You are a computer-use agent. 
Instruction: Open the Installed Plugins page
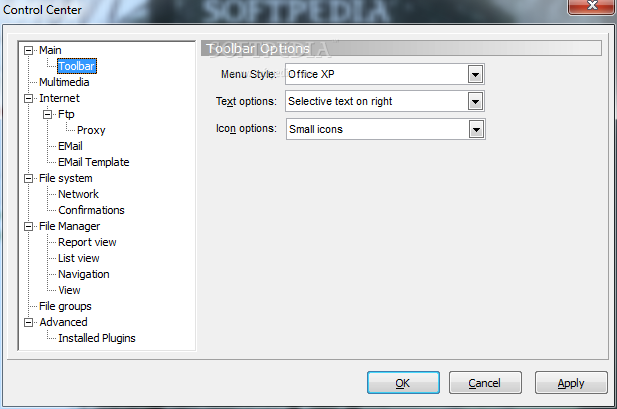(x=97, y=338)
